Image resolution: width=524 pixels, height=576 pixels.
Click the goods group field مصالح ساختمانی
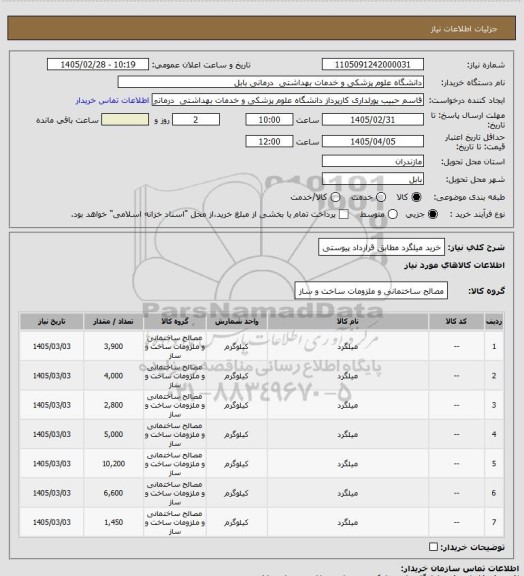(371, 291)
